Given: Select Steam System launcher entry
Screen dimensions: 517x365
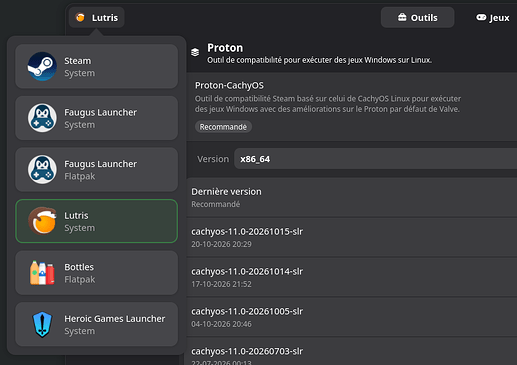Looking at the screenshot, I should (96, 66).
